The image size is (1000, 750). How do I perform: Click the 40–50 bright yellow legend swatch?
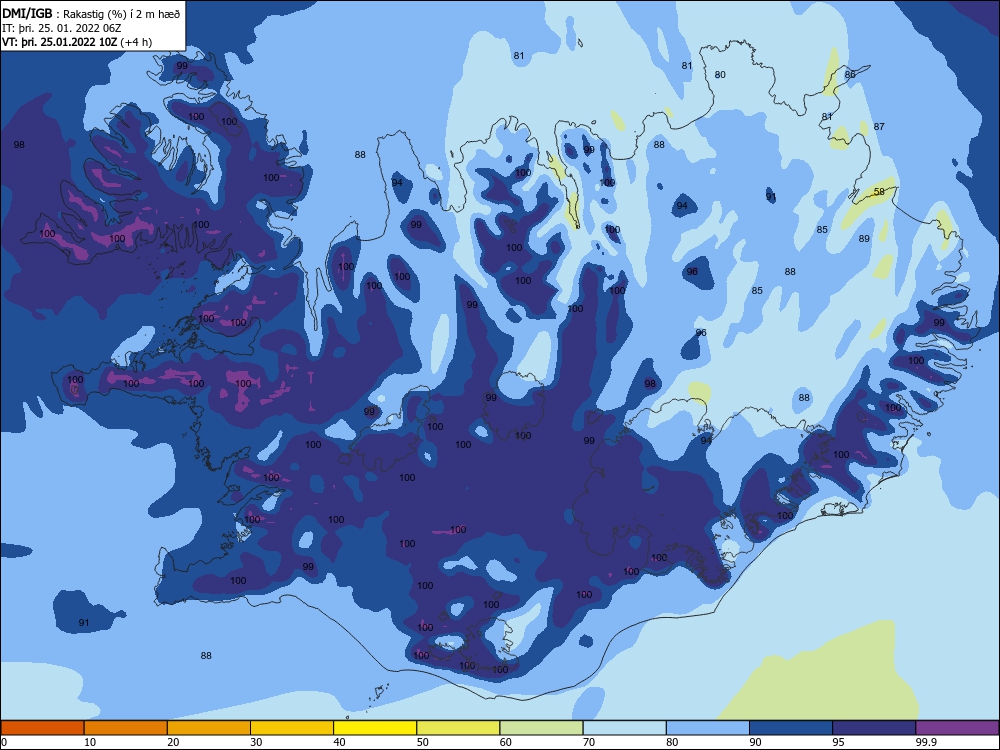pyautogui.click(x=375, y=728)
